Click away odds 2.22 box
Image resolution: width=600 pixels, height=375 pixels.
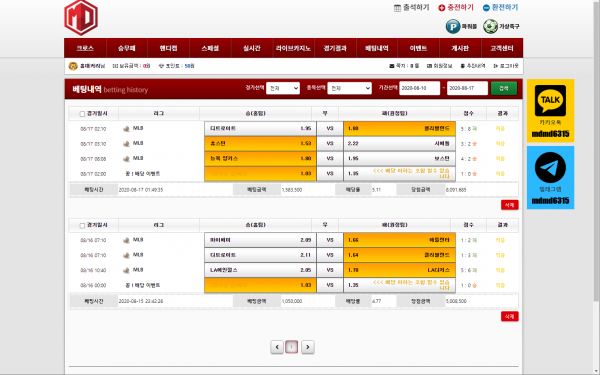point(399,143)
